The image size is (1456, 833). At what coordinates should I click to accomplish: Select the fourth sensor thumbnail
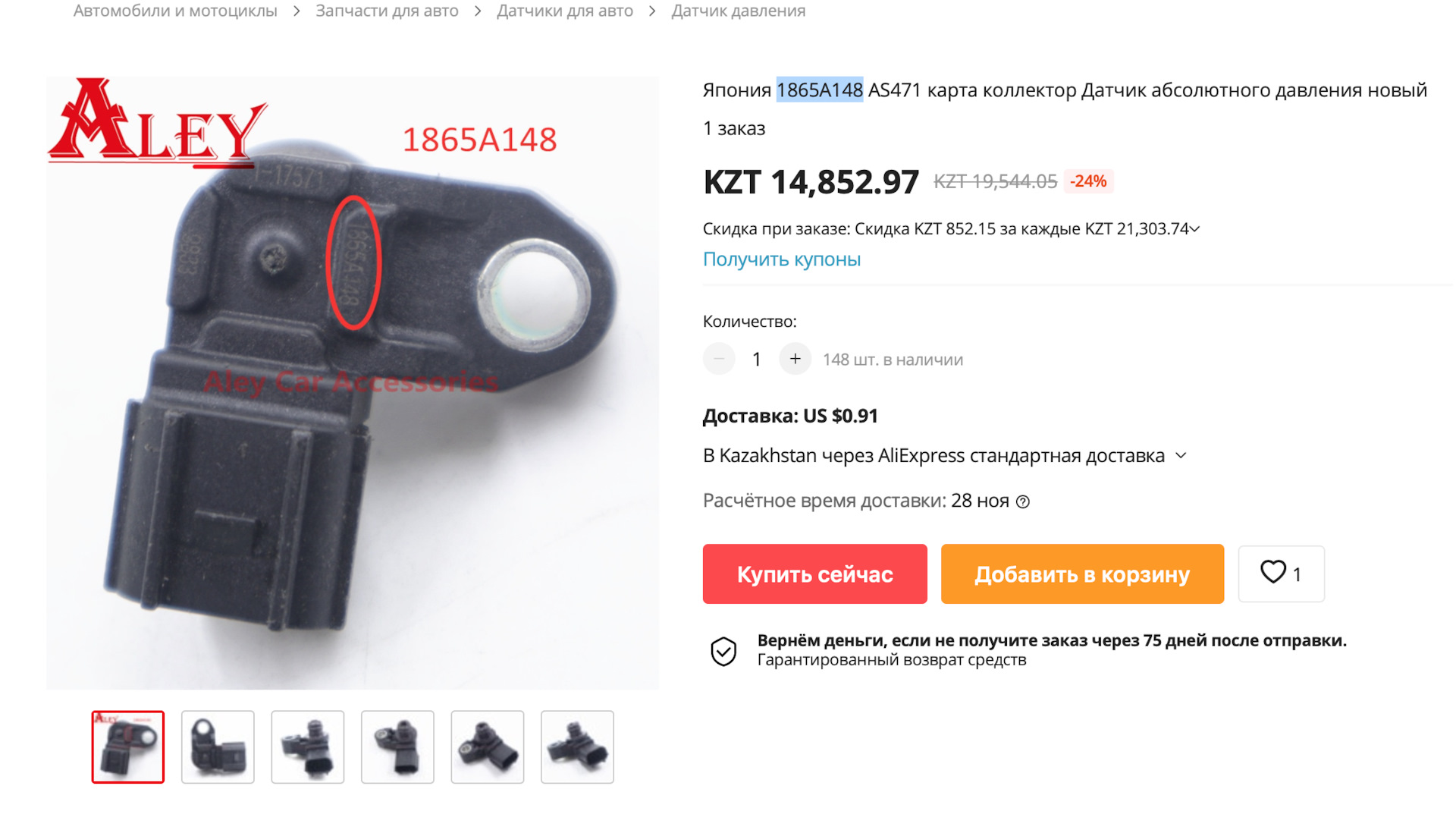click(397, 747)
